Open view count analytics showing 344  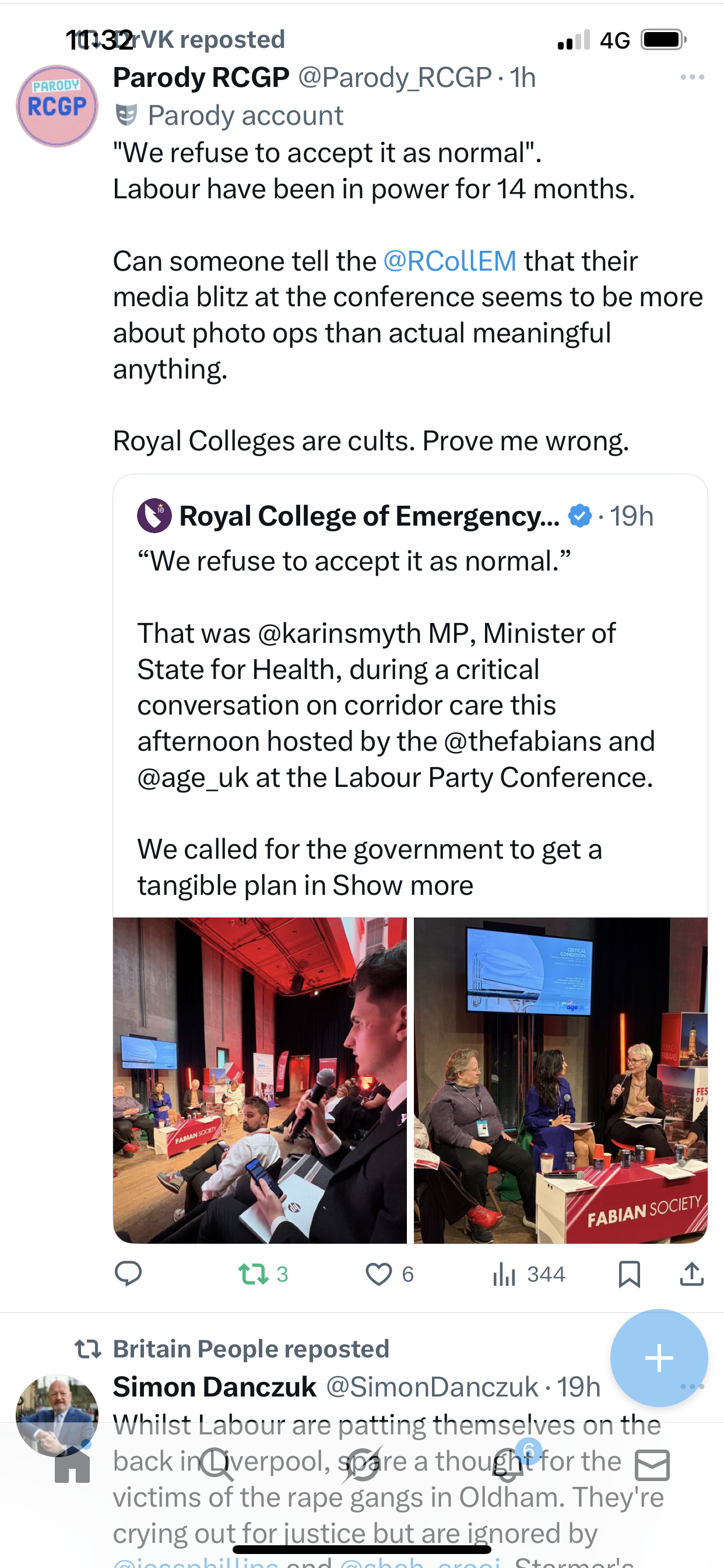click(x=528, y=1274)
